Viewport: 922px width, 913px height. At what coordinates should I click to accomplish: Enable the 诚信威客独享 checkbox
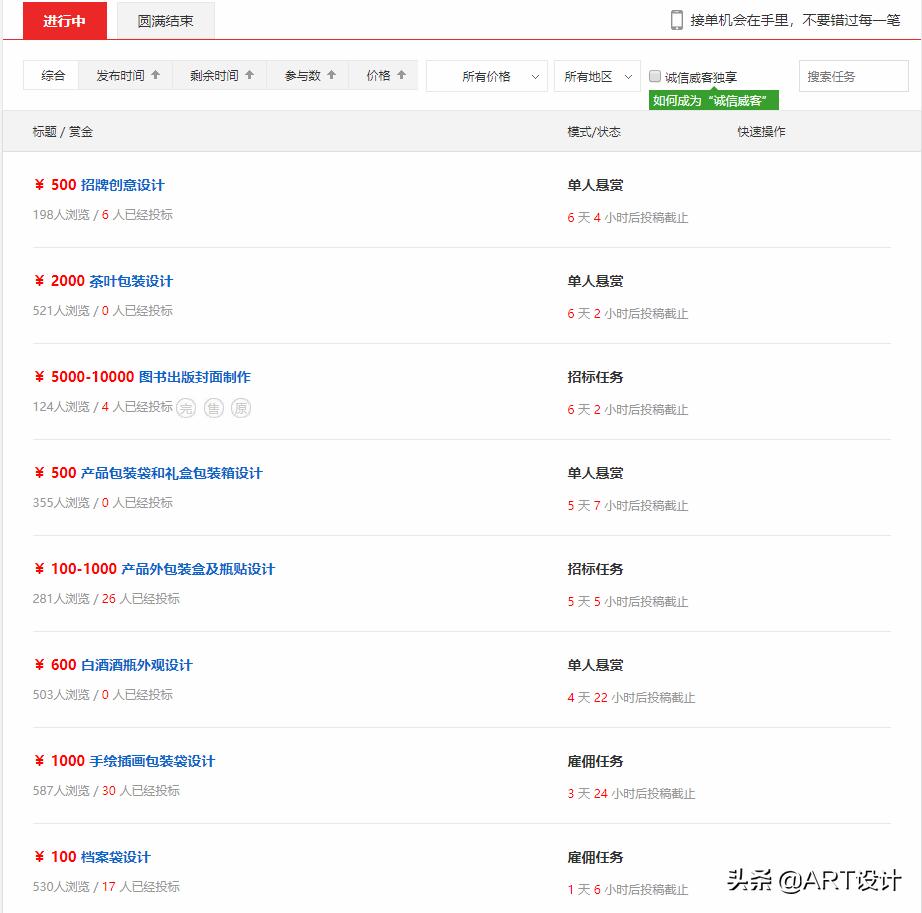(655, 74)
